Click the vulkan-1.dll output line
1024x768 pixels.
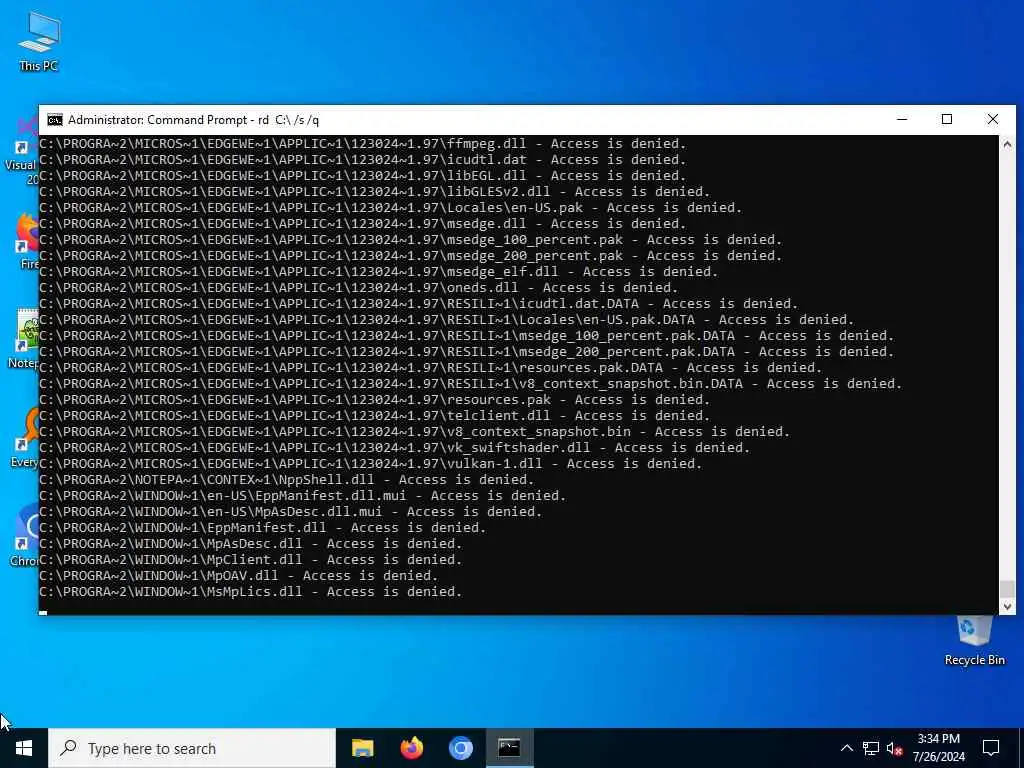(370, 464)
